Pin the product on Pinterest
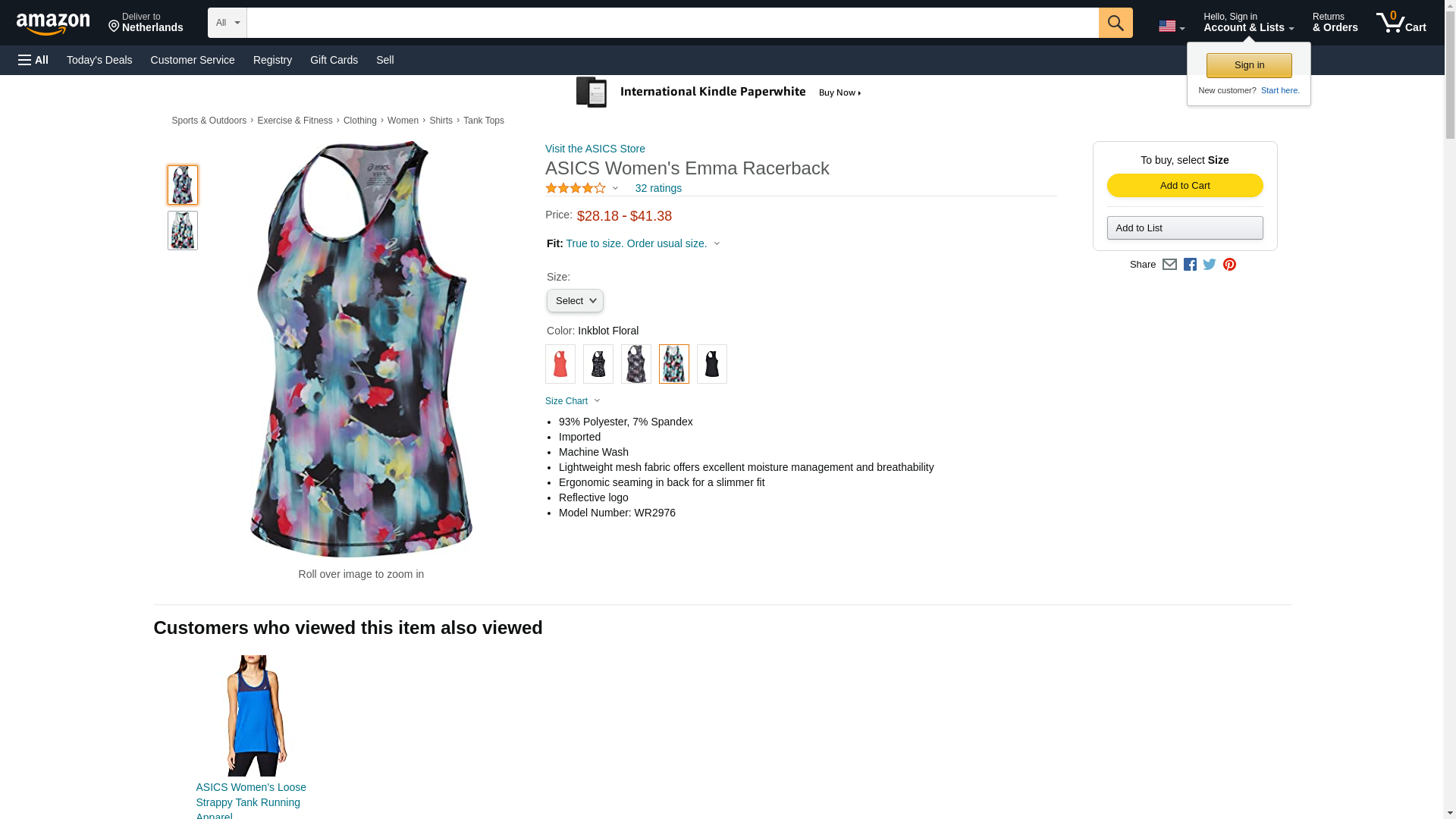The image size is (1456, 819). click(x=1229, y=265)
